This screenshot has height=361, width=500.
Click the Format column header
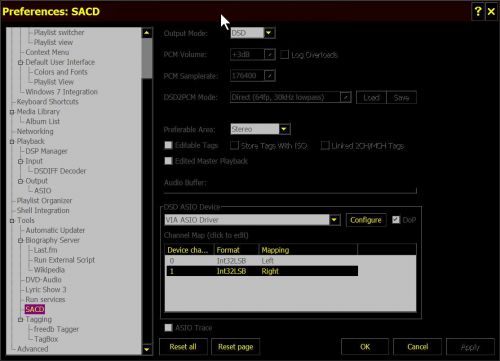click(236, 250)
